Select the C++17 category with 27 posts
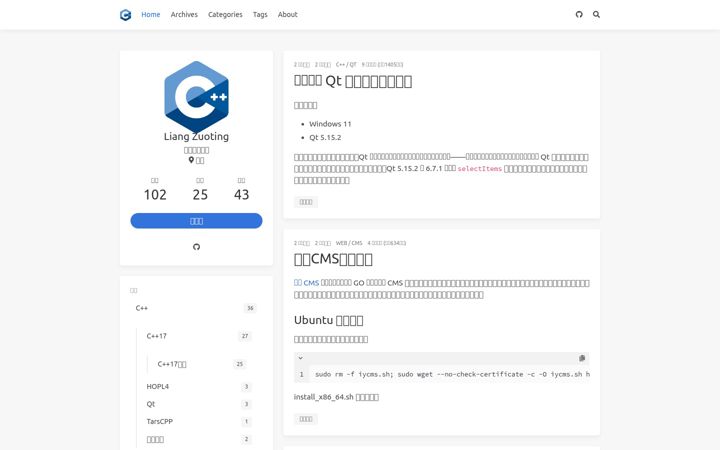Image resolution: width=720 pixels, height=450 pixels. 199,336
